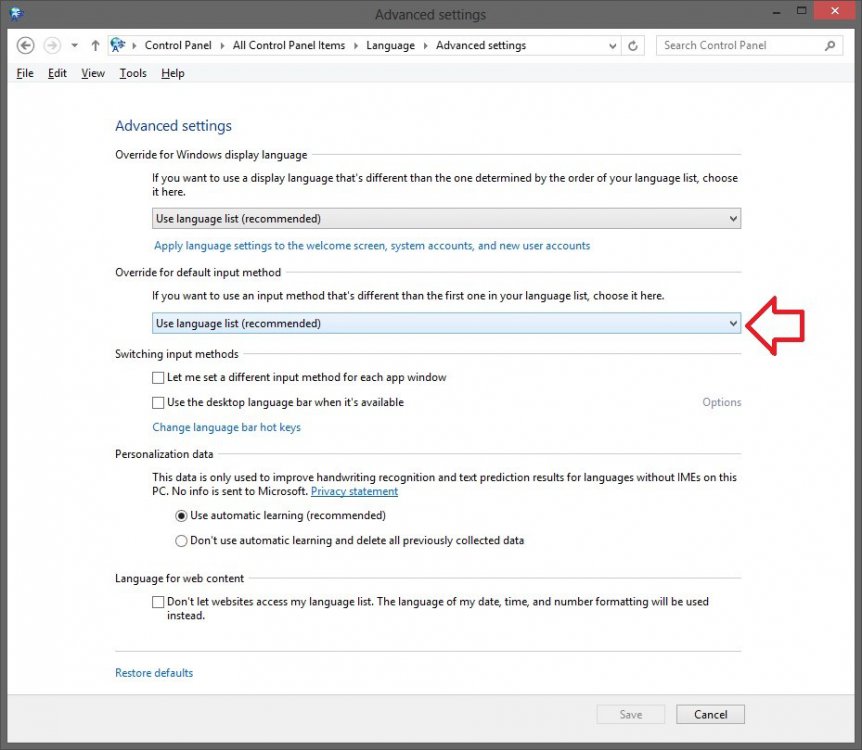The image size is (862, 750).
Task: Click the Language icon in the address bar
Action: click(x=117, y=45)
